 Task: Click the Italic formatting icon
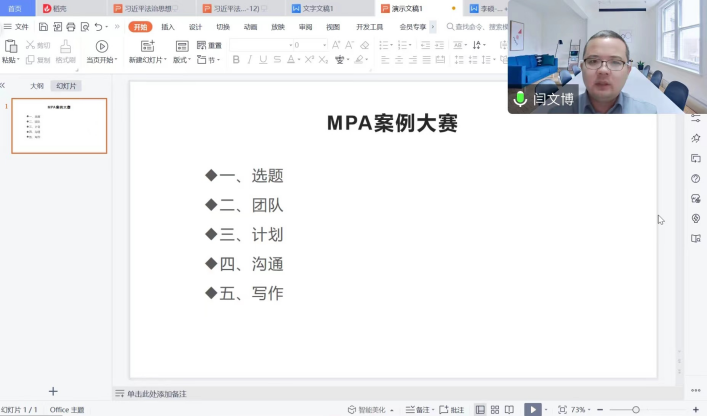click(x=251, y=60)
